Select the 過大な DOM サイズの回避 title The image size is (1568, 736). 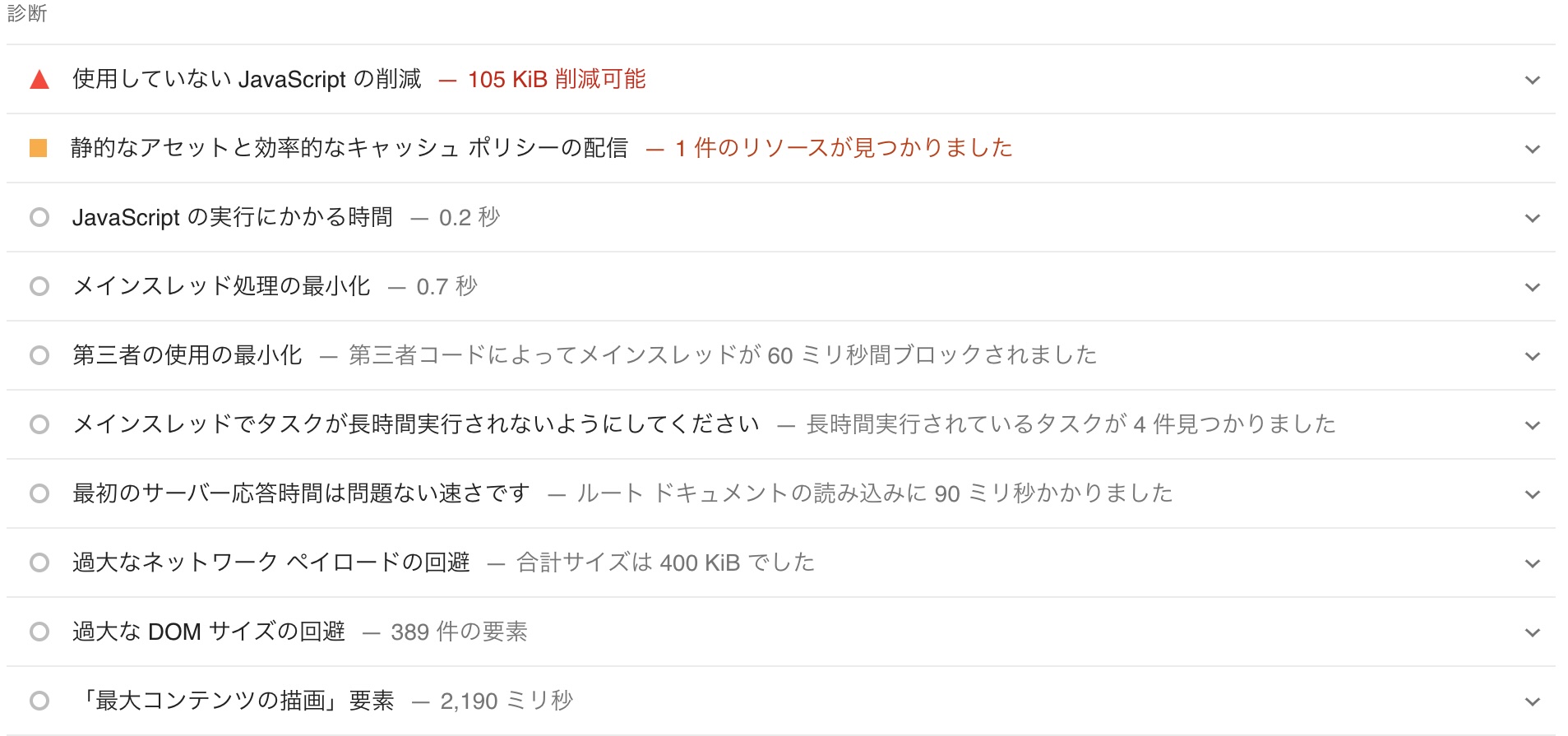coord(209,632)
